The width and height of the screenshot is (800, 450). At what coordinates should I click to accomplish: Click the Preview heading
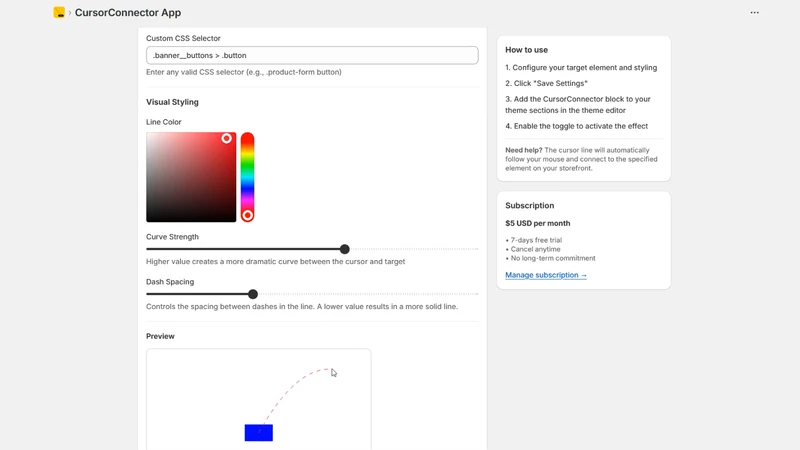(x=160, y=336)
